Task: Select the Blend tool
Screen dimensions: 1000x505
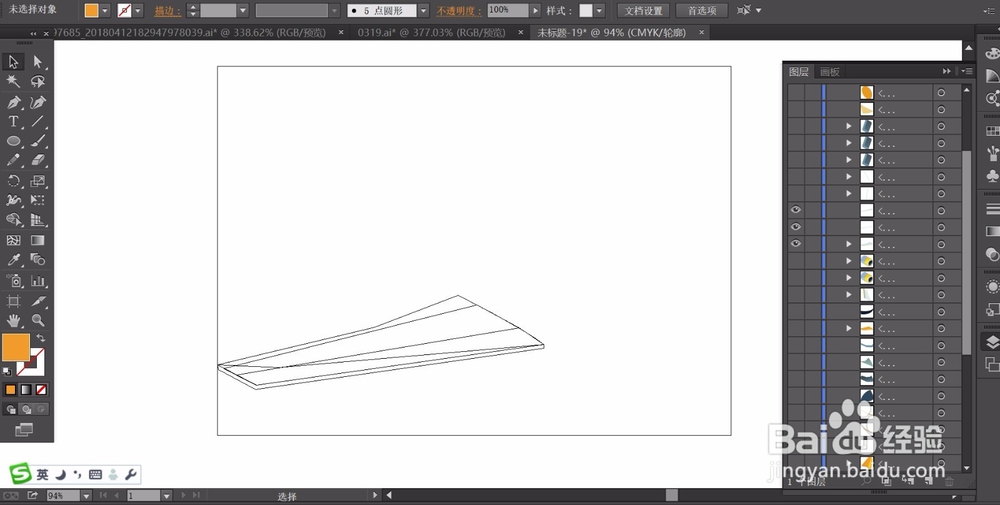Action: point(38,260)
